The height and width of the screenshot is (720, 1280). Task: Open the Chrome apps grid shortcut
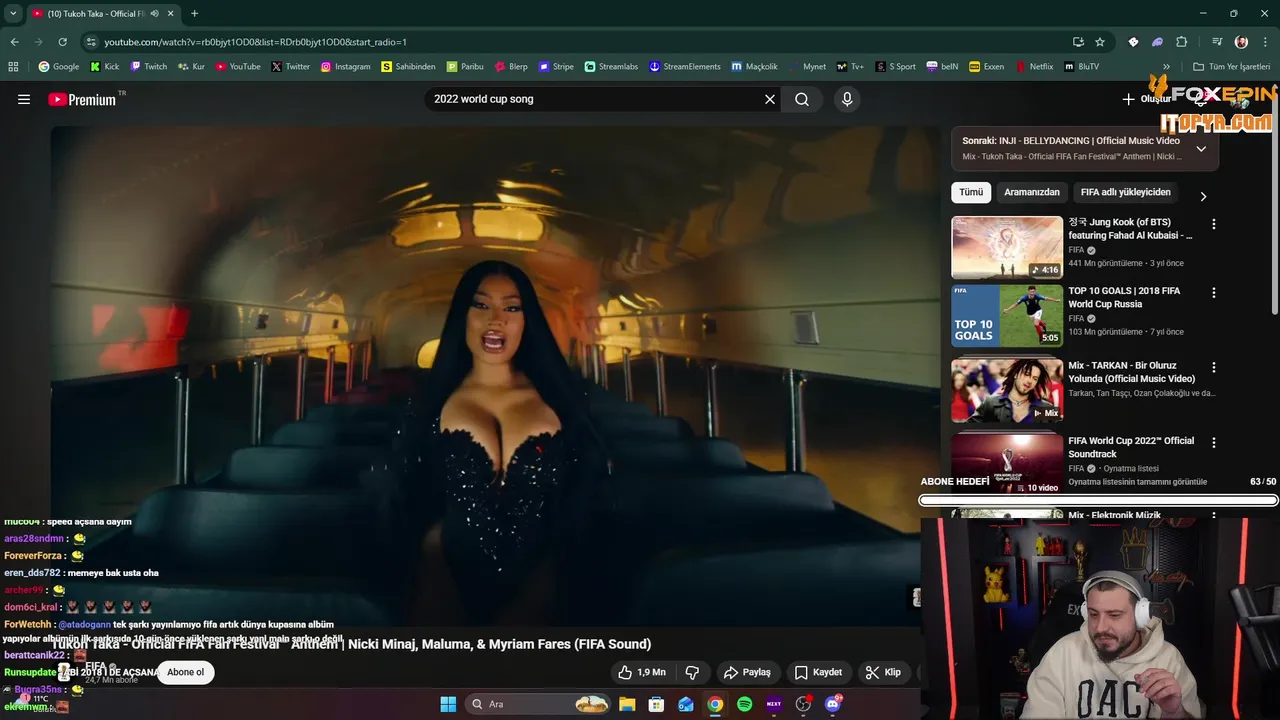point(13,67)
